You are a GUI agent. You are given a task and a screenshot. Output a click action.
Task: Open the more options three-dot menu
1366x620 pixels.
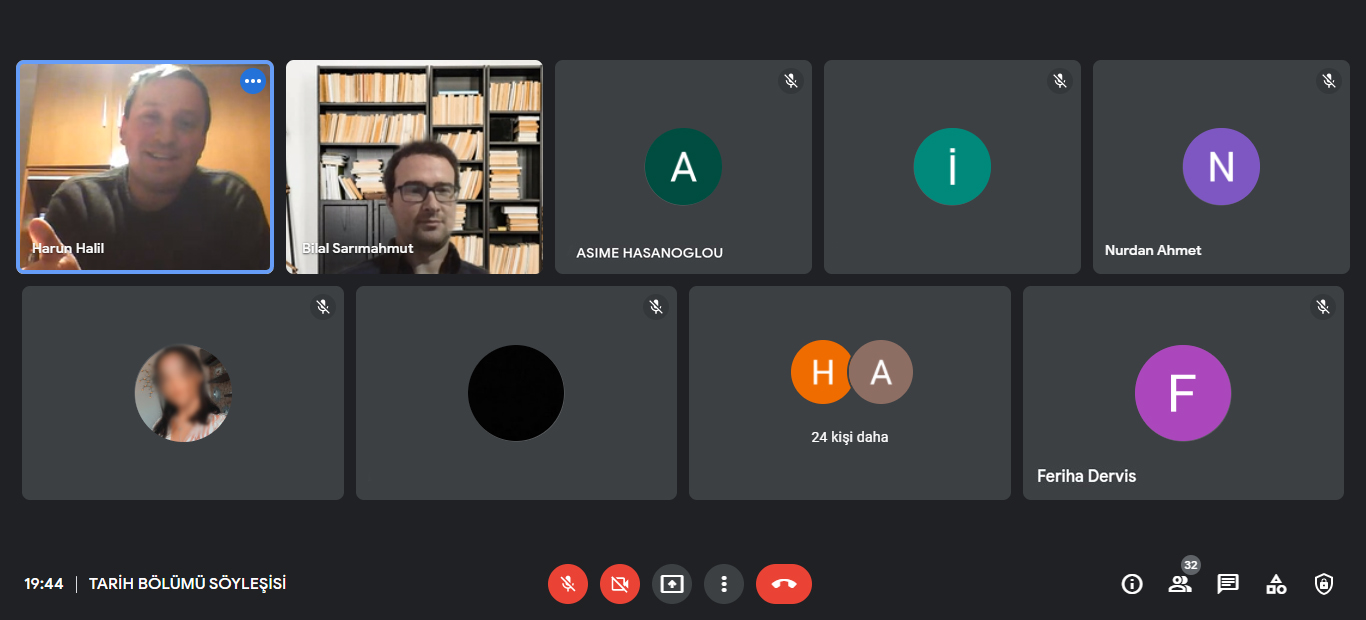724,584
